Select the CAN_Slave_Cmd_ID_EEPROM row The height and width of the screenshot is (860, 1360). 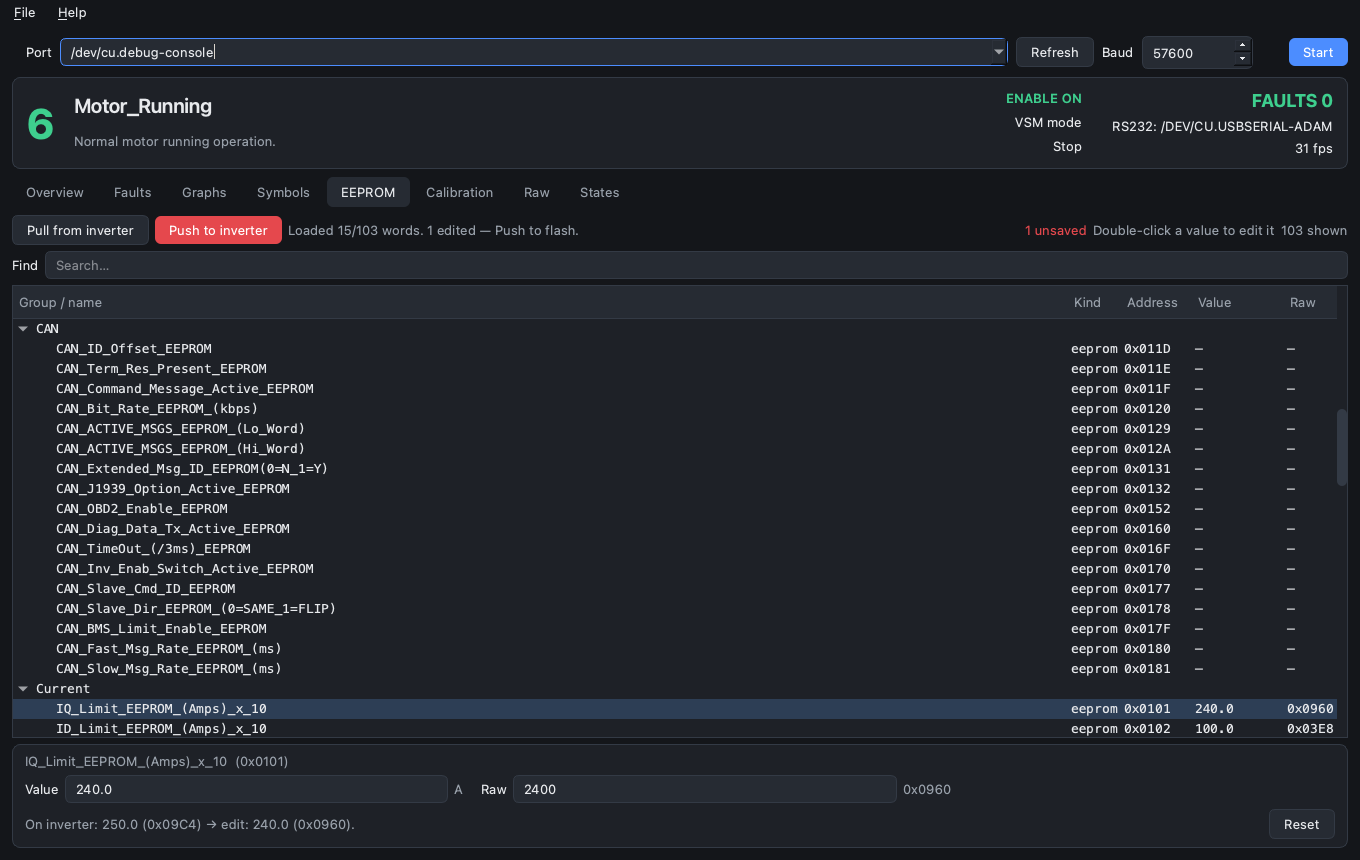(674, 588)
